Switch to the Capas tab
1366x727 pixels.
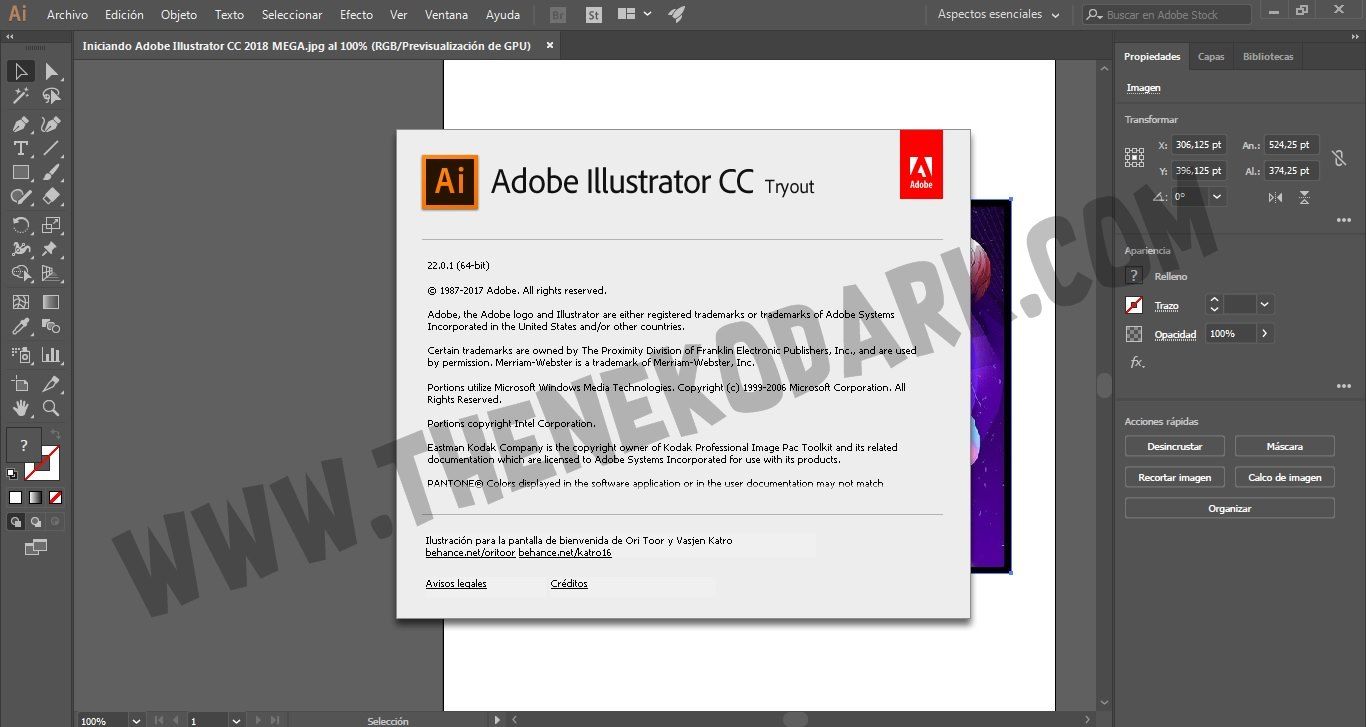click(x=1211, y=57)
